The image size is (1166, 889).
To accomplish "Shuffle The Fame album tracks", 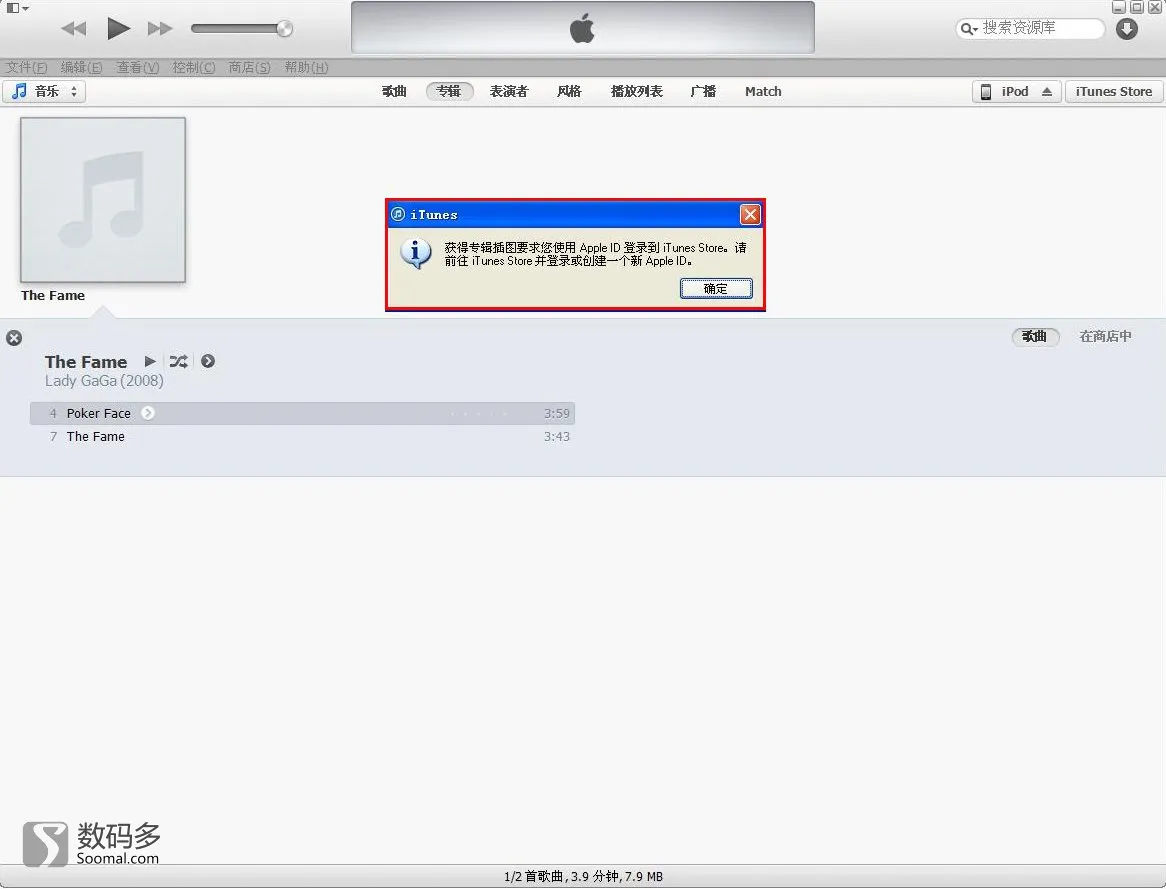I will pos(178,362).
